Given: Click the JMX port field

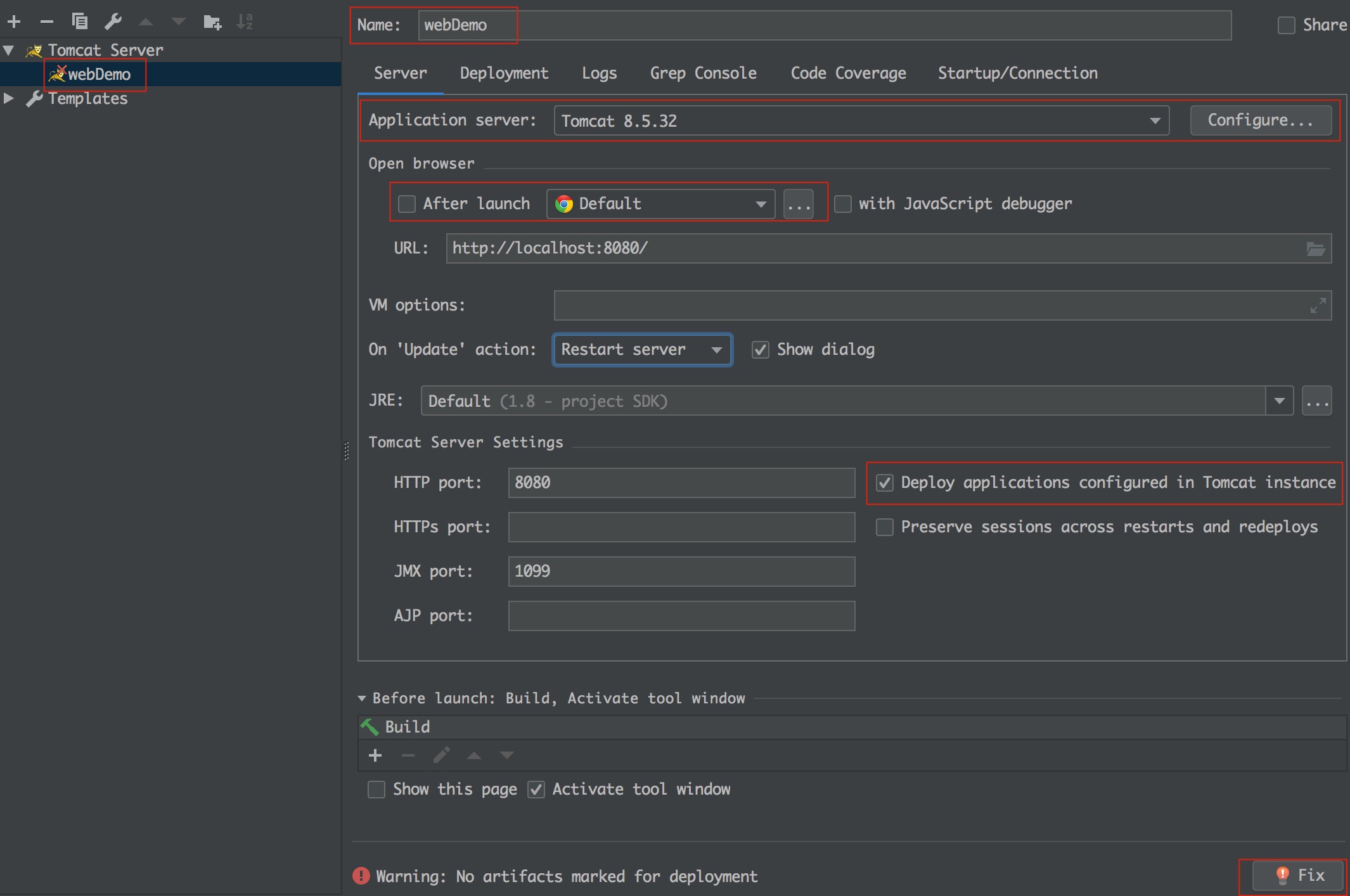Looking at the screenshot, I should click(681, 572).
